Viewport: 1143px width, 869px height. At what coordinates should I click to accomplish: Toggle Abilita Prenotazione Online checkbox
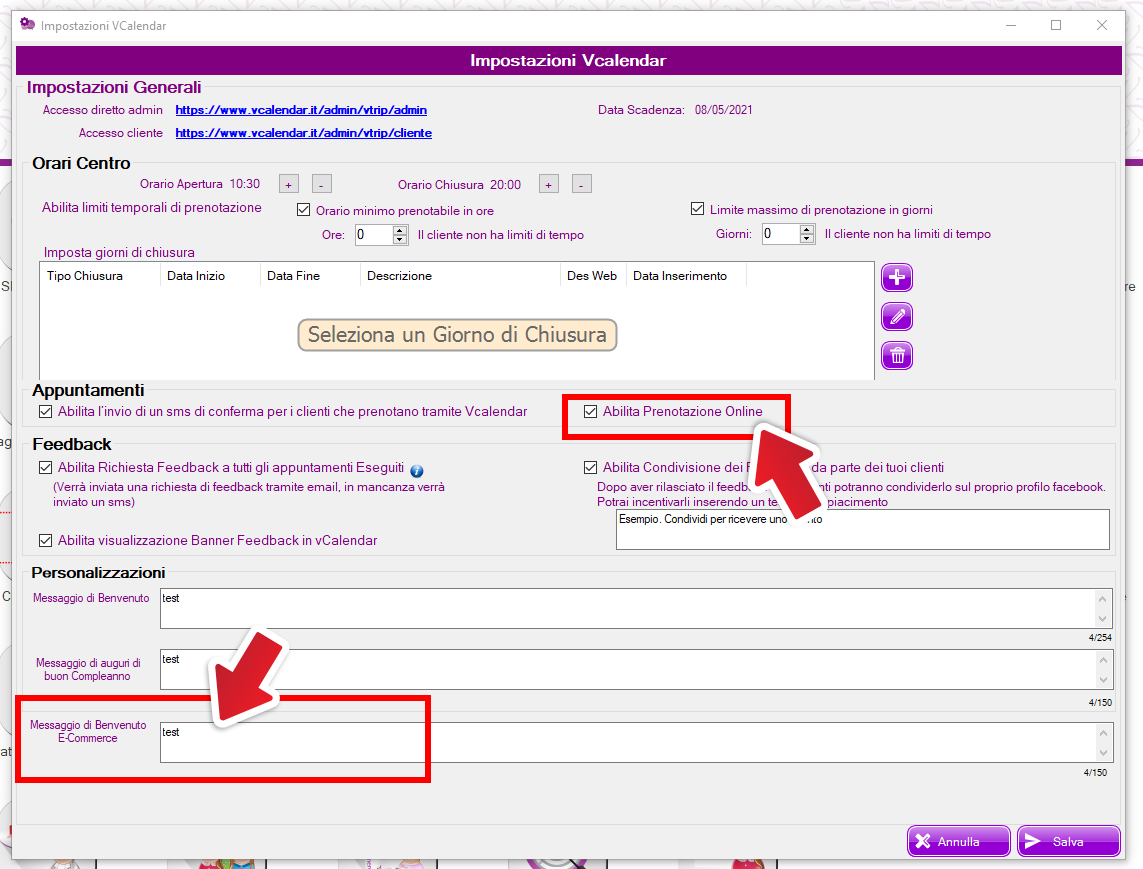click(x=590, y=412)
